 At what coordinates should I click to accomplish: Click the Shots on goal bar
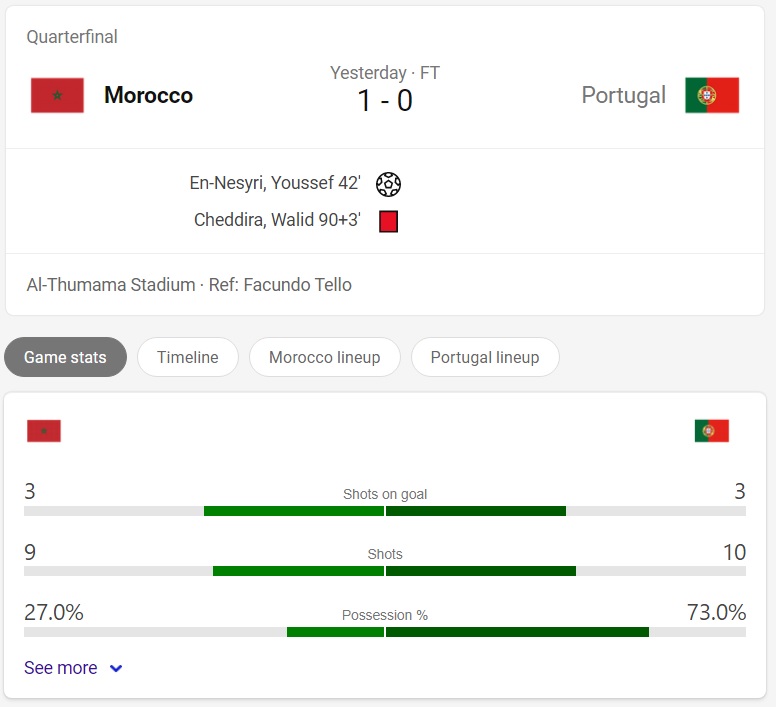[x=385, y=511]
